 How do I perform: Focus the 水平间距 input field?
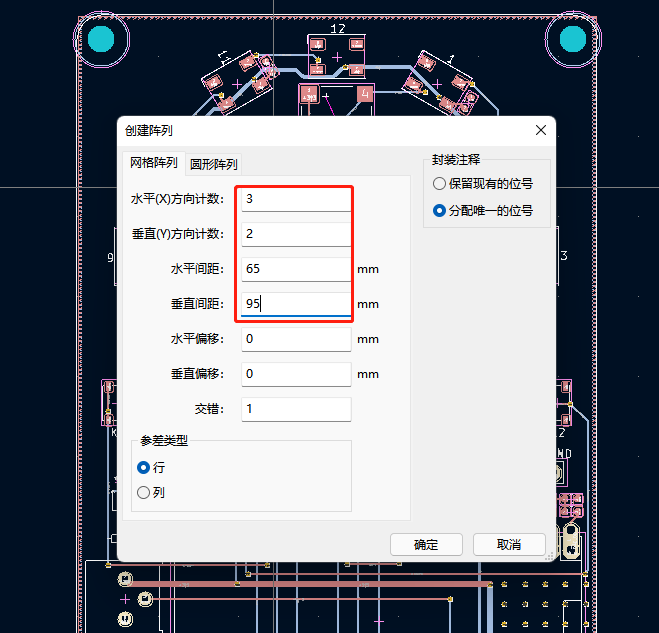tap(296, 269)
